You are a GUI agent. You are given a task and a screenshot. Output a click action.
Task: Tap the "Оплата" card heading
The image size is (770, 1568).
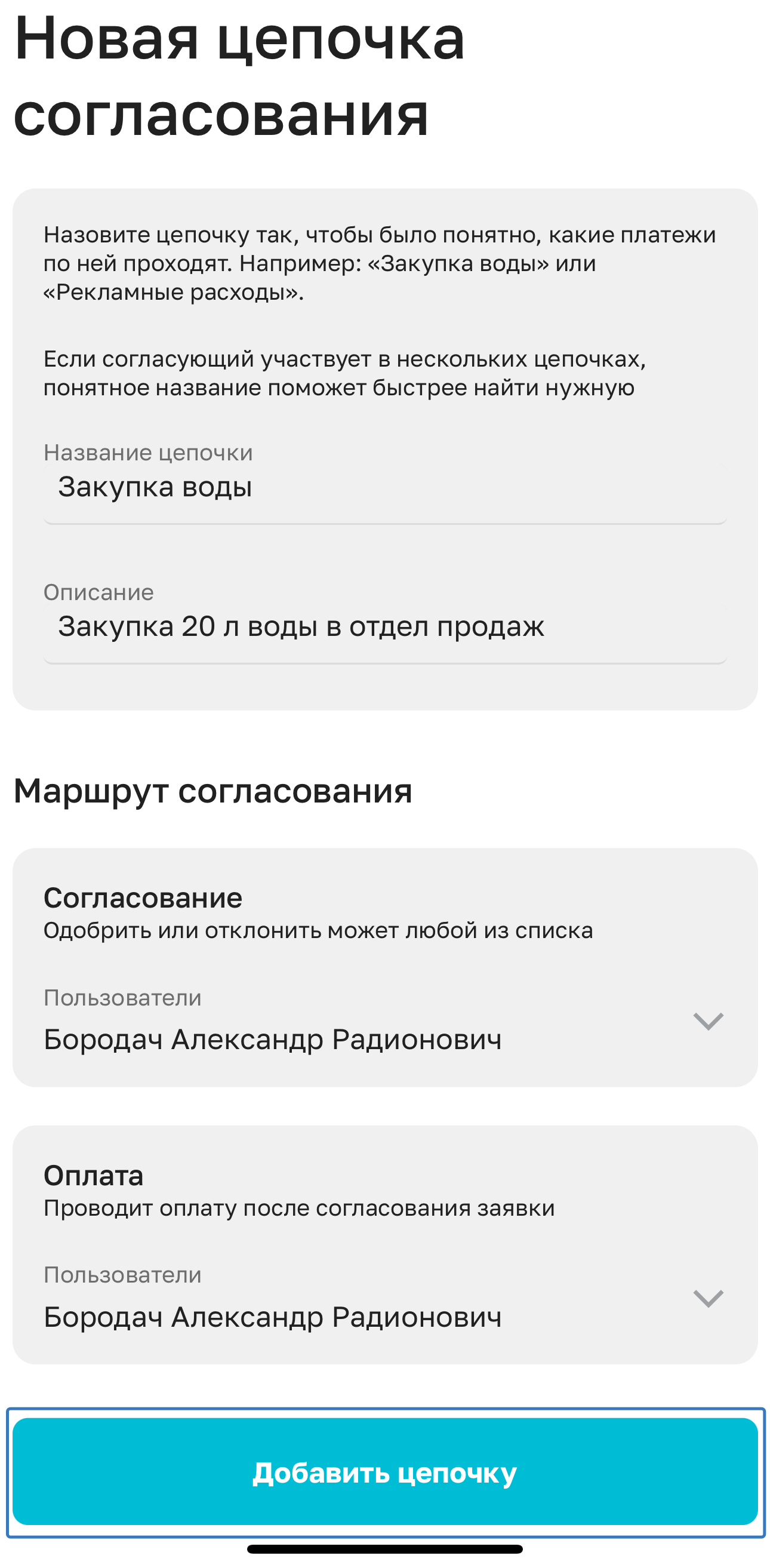point(94,1175)
